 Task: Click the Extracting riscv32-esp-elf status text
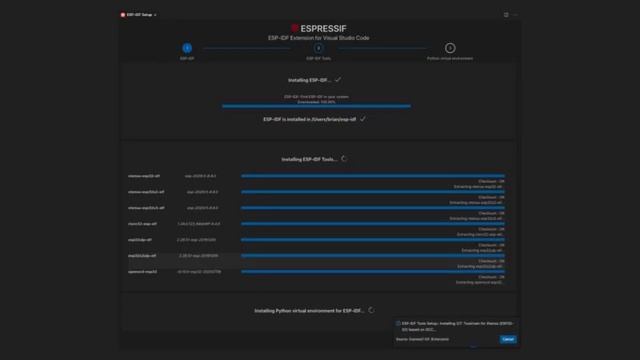point(480,235)
